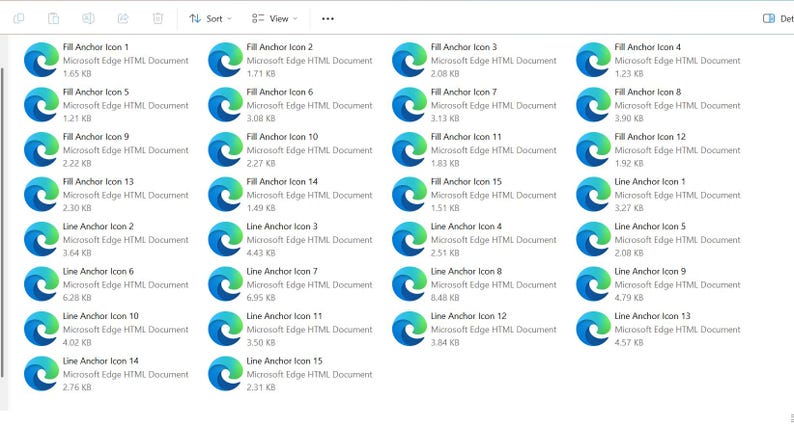Viewport: 794px width, 427px height.
Task: Select the Edge icon of Line Anchor Icon 2
Action: click(x=42, y=239)
